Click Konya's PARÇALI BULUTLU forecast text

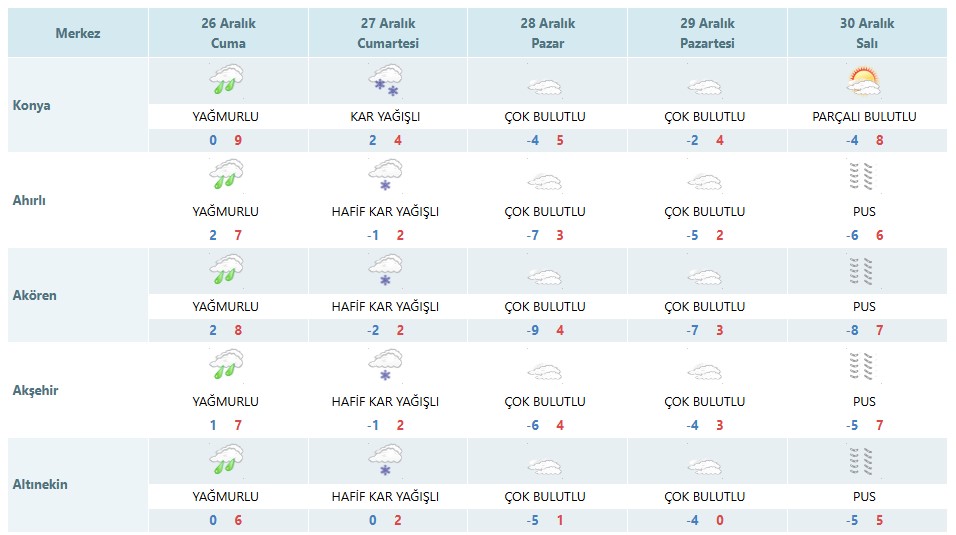tap(865, 117)
